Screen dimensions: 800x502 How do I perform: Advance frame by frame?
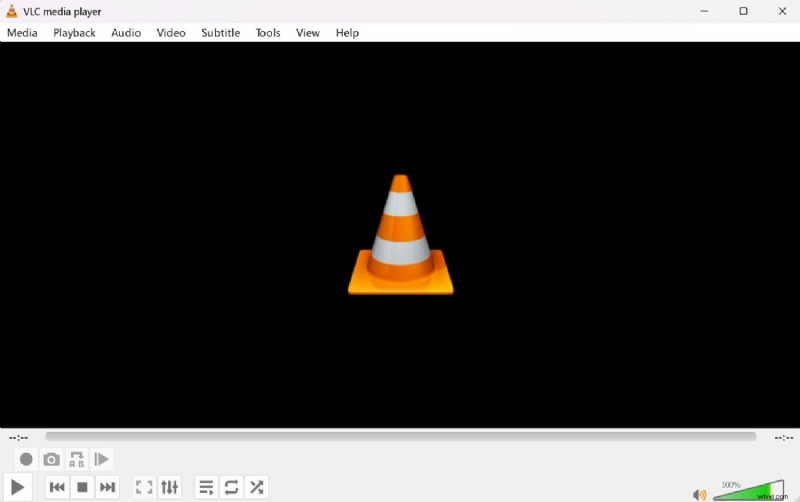(x=102, y=460)
